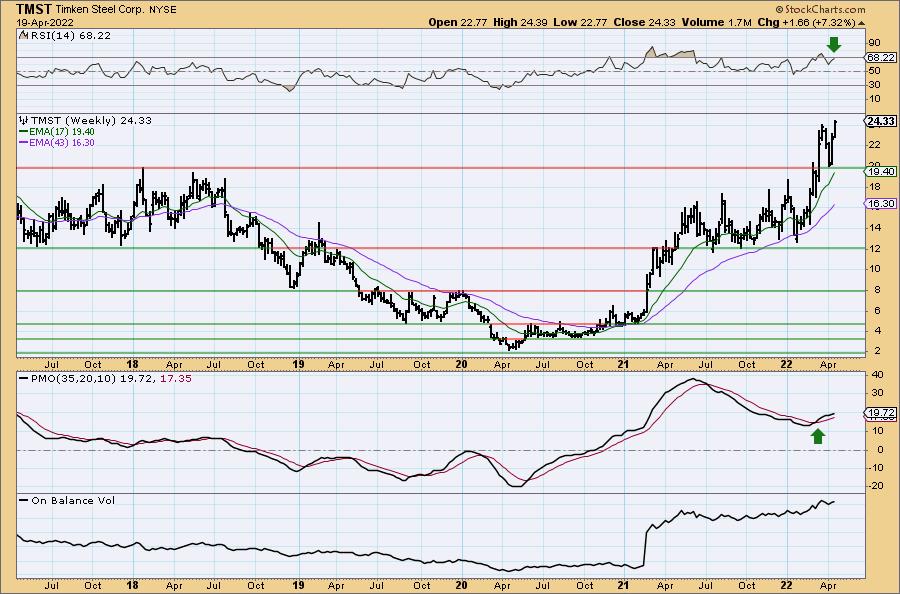The width and height of the screenshot is (900, 594).
Task: Click the 24.33 last price tag on right axis
Action: [880, 121]
